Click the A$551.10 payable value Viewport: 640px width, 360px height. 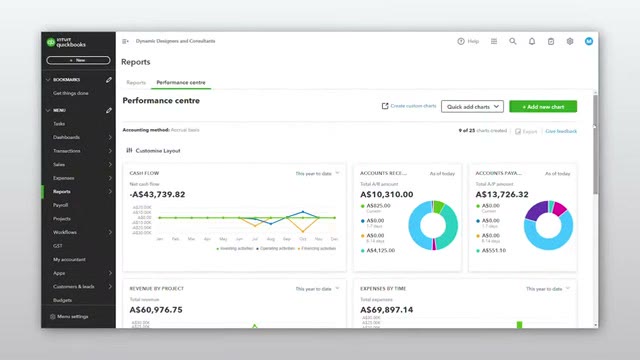tap(493, 251)
